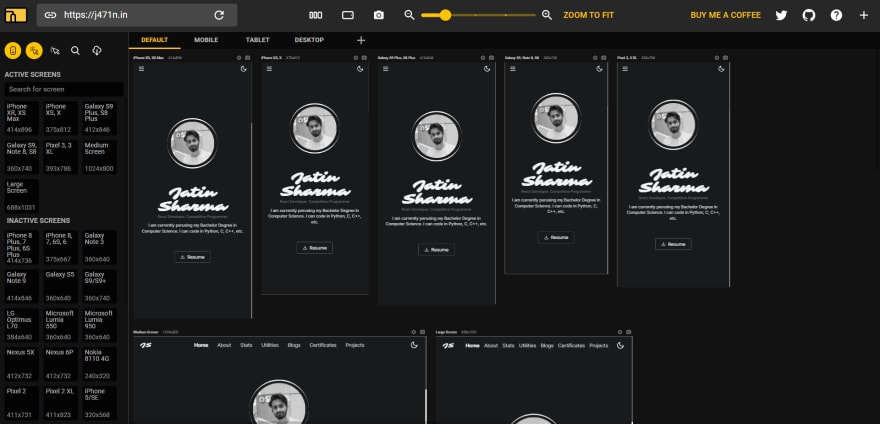Viewport: 880px width, 424px height.
Task: Click Resume button in Galaxy S9 Plus preview
Action: point(437,250)
